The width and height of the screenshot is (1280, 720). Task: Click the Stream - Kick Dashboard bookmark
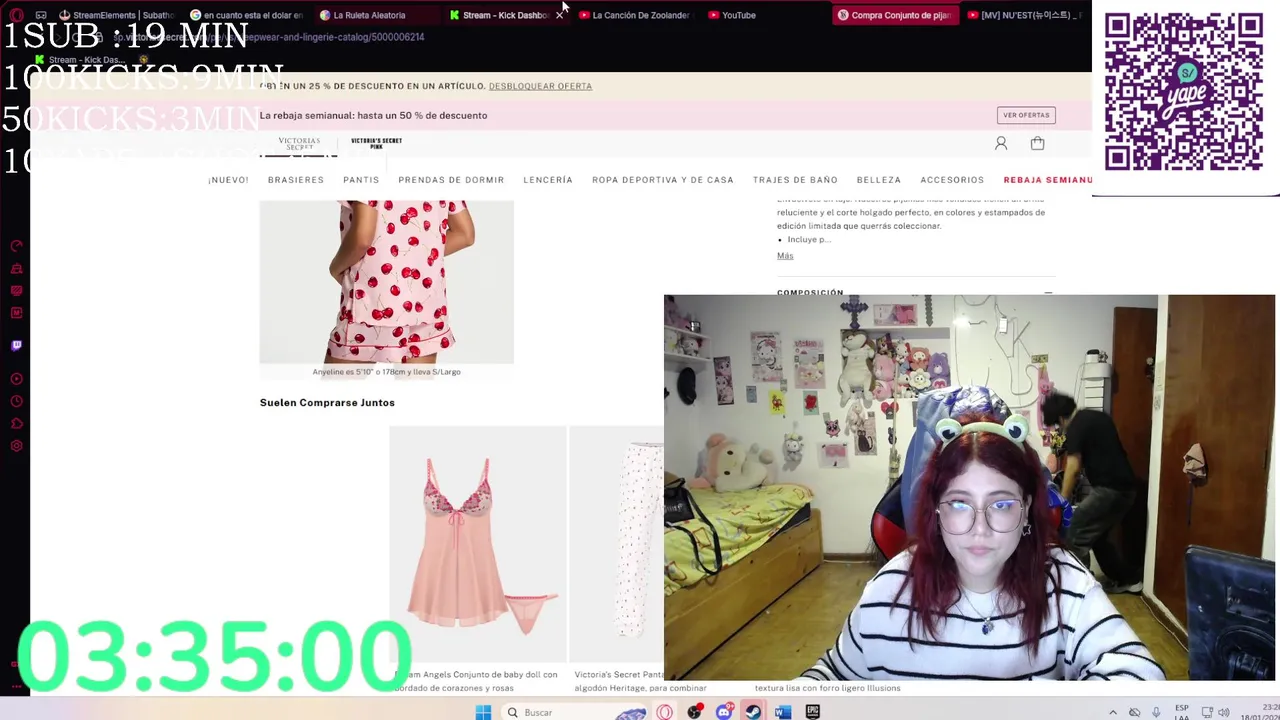coord(80,60)
